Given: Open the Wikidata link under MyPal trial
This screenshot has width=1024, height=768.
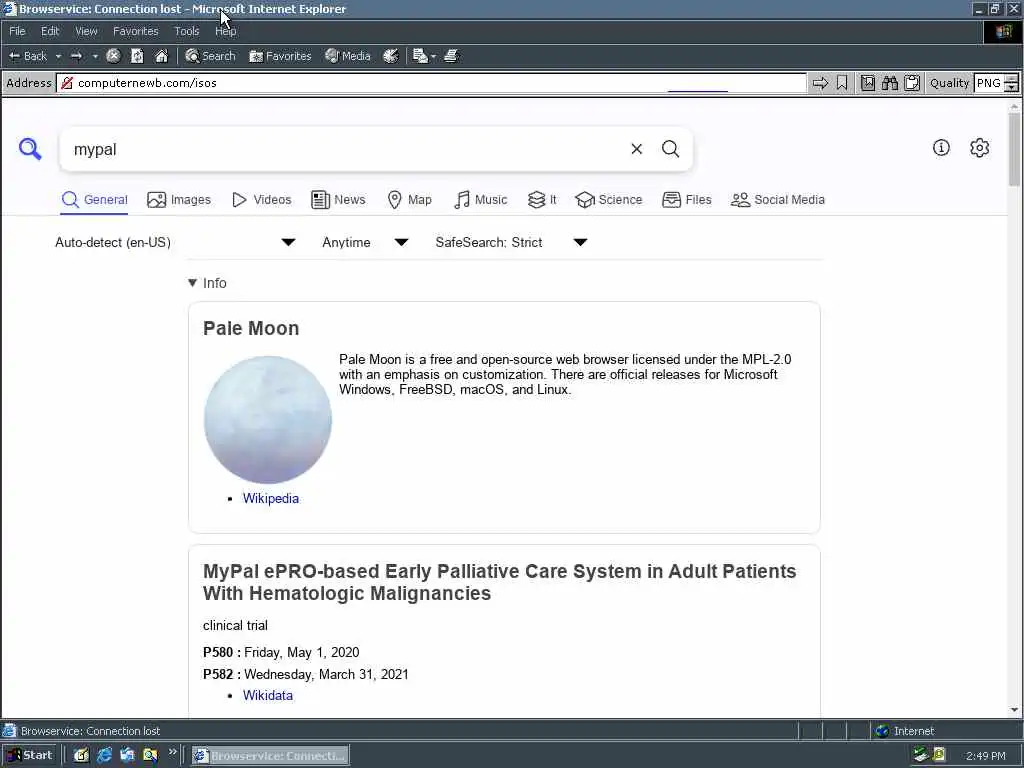Looking at the screenshot, I should coord(268,696).
